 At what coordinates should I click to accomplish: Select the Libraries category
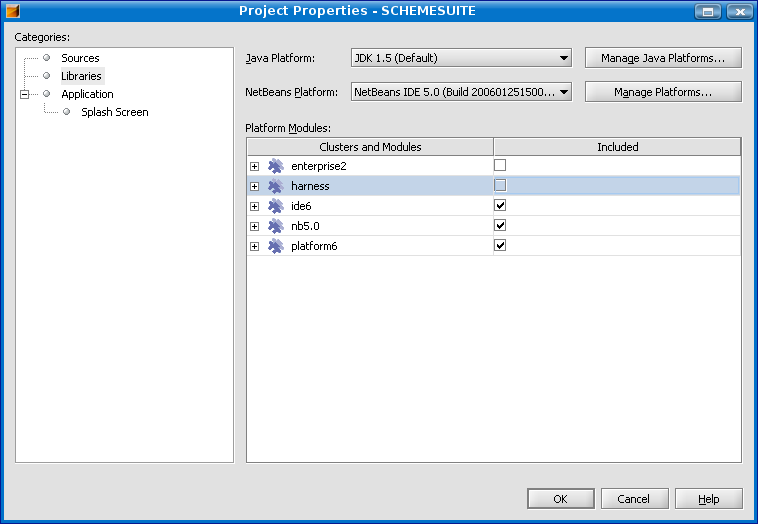[x=81, y=76]
